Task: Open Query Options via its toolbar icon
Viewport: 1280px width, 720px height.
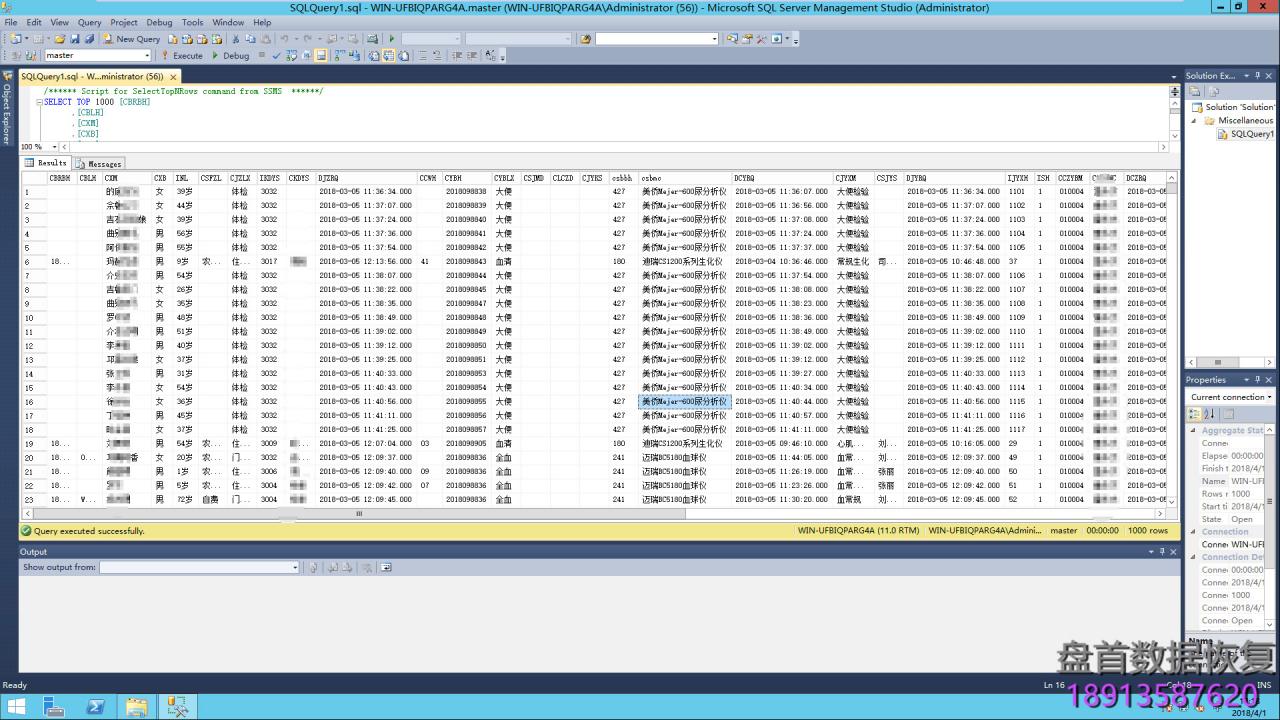Action: [x=306, y=56]
